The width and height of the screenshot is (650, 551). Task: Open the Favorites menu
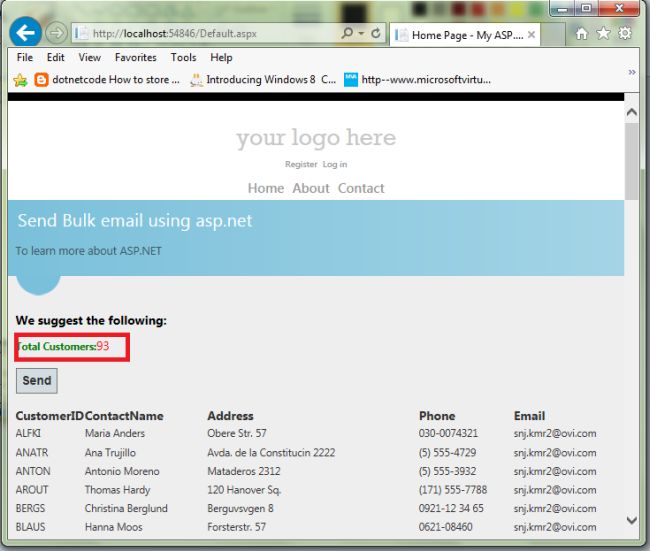[x=136, y=57]
